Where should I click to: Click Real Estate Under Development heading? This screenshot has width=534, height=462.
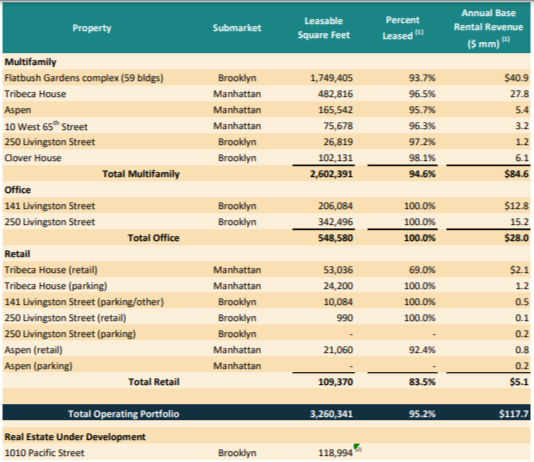click(75, 437)
